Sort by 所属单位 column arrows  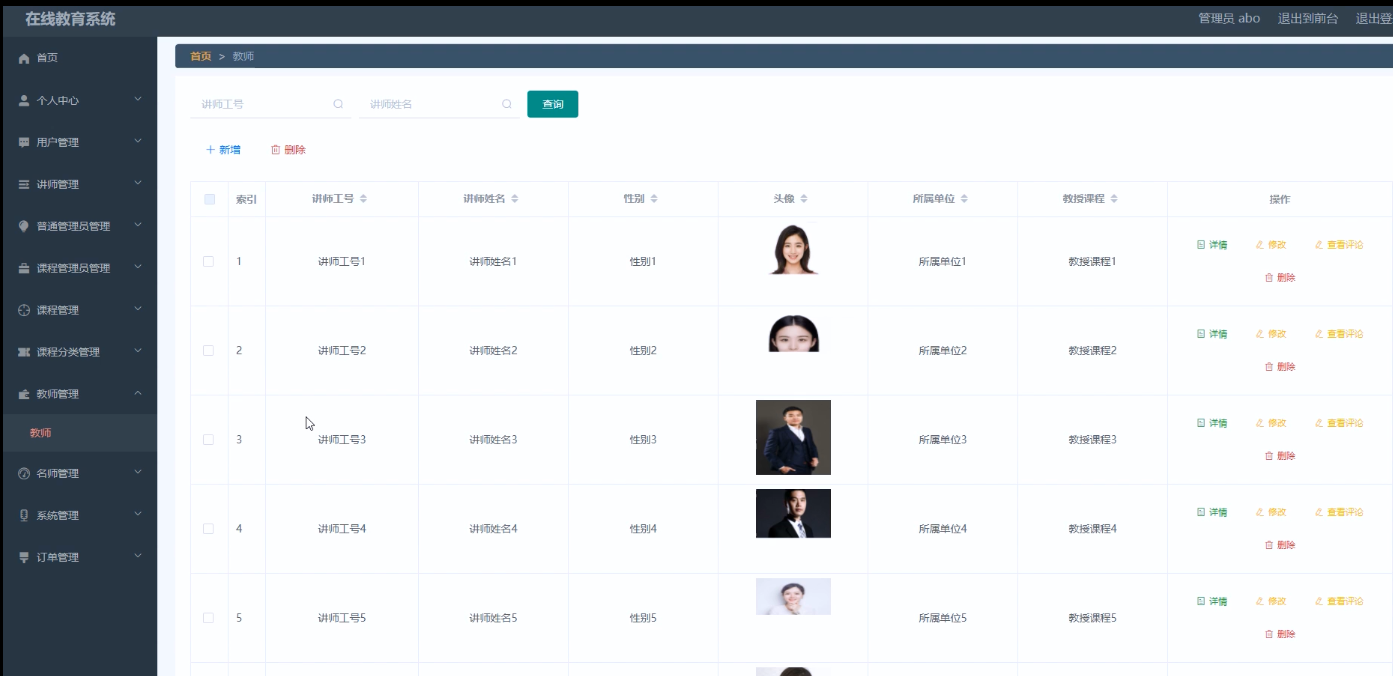tap(964, 199)
